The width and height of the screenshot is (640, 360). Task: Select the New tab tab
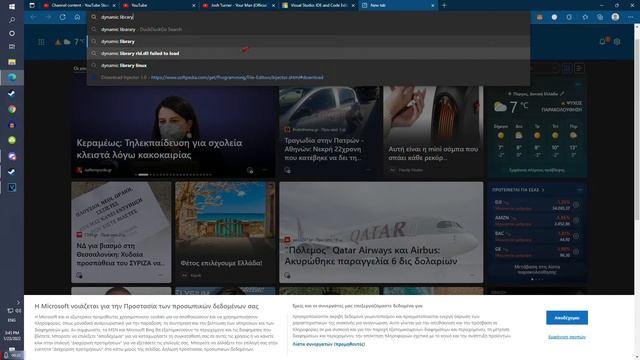click(398, 5)
